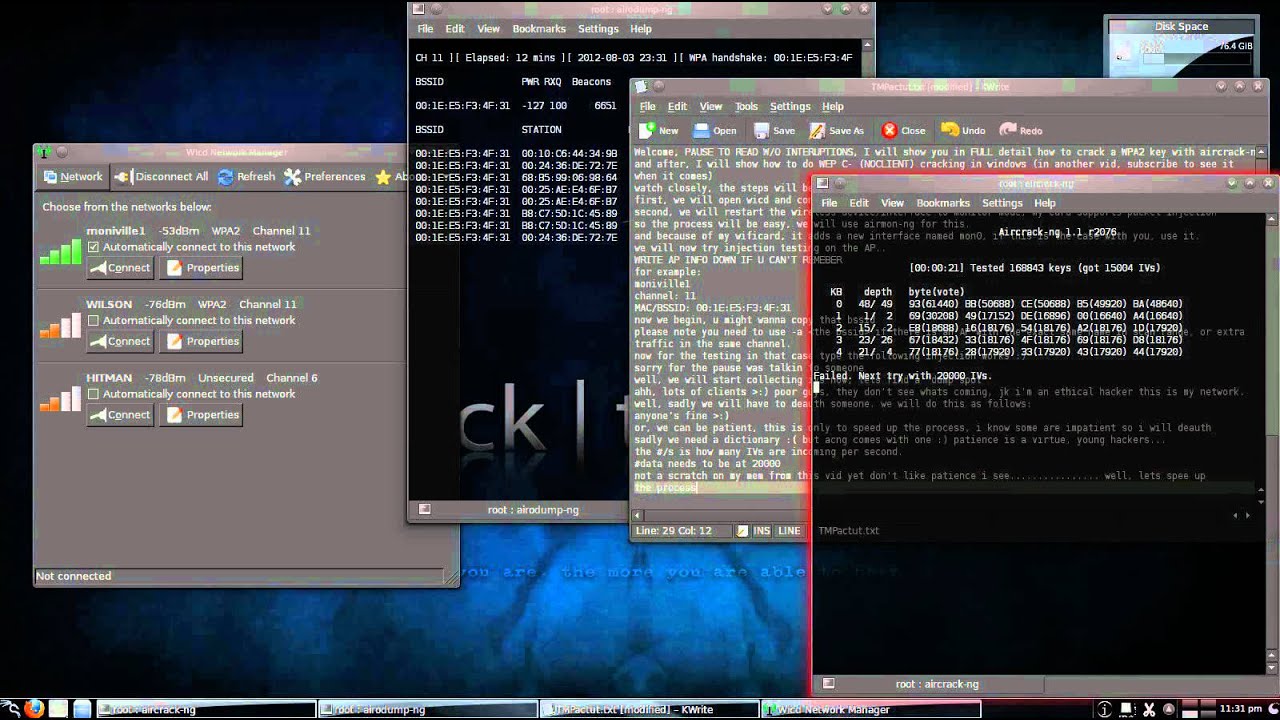
Task: Open Wicd Preferences
Action: pos(325,176)
